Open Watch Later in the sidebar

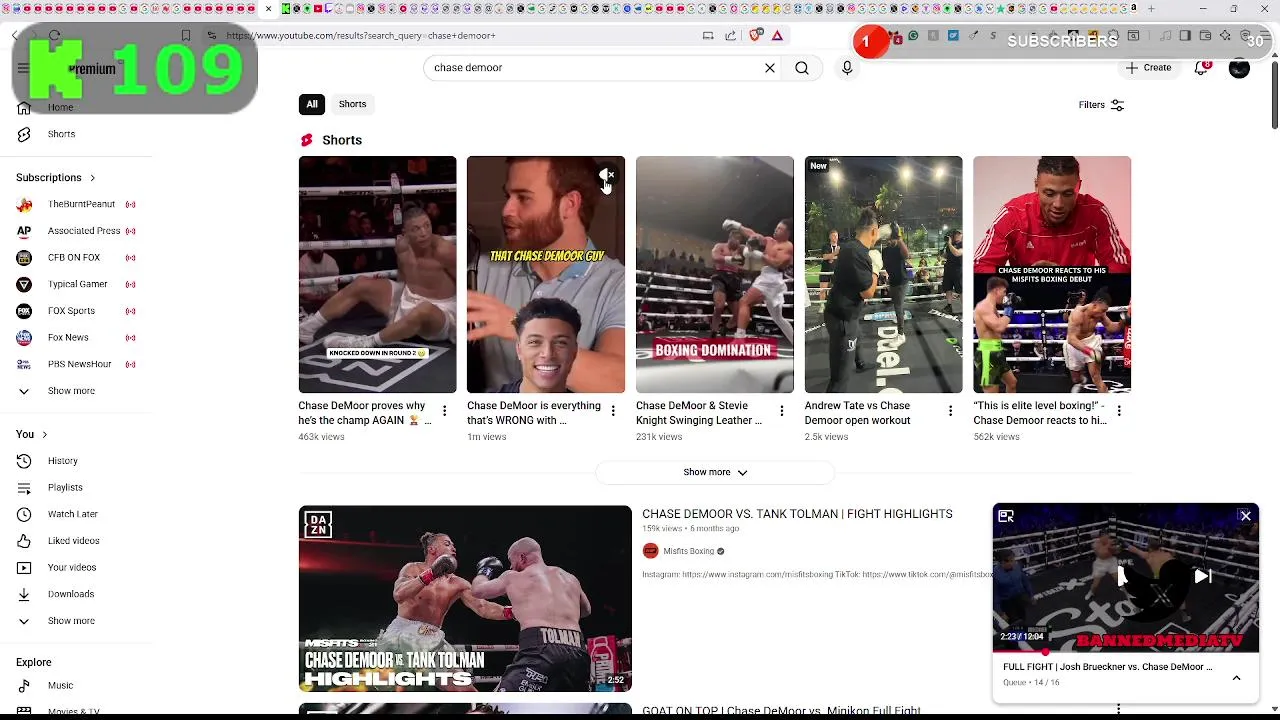[x=72, y=514]
